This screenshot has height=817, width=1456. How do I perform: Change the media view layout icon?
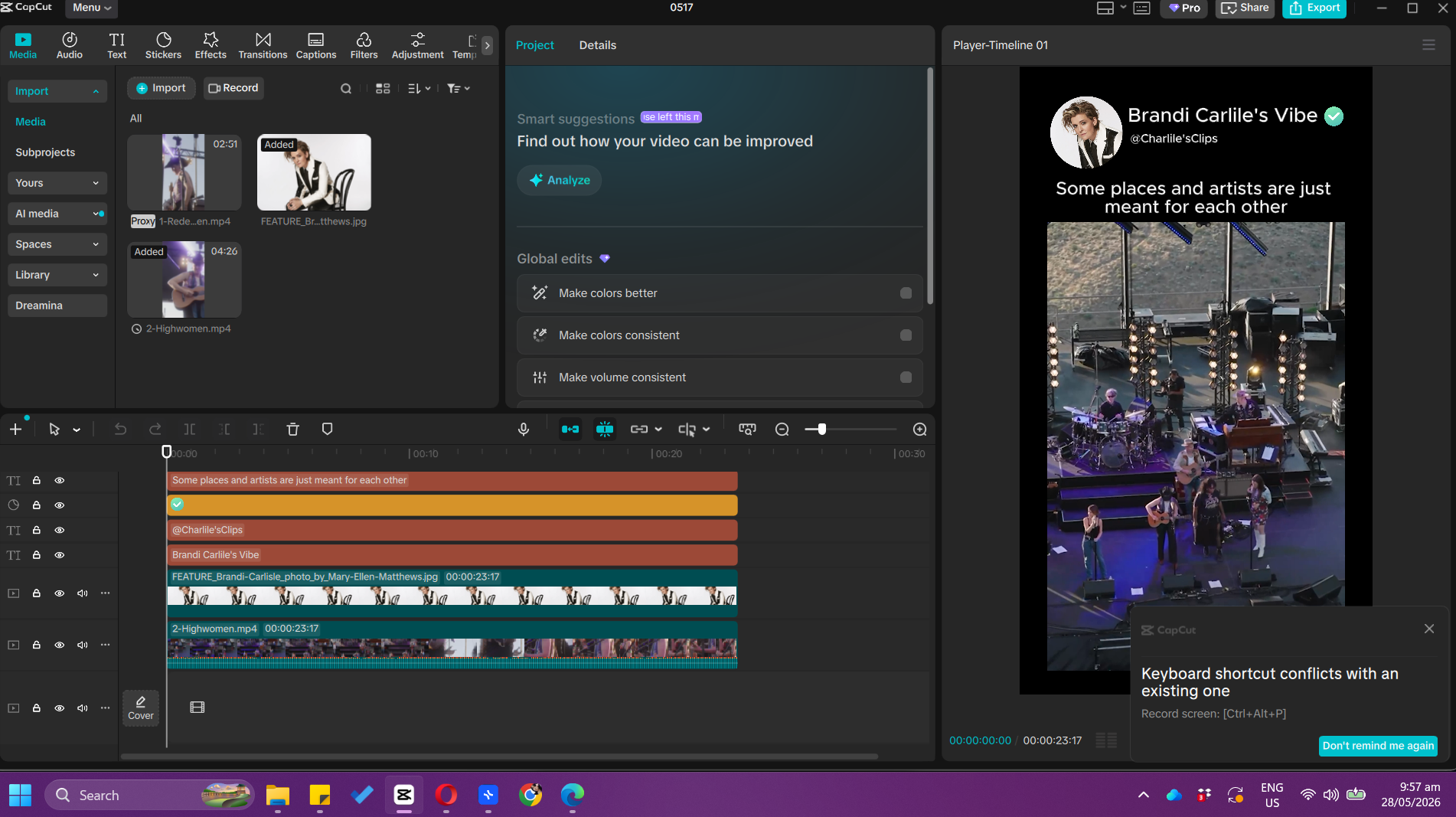tap(383, 88)
